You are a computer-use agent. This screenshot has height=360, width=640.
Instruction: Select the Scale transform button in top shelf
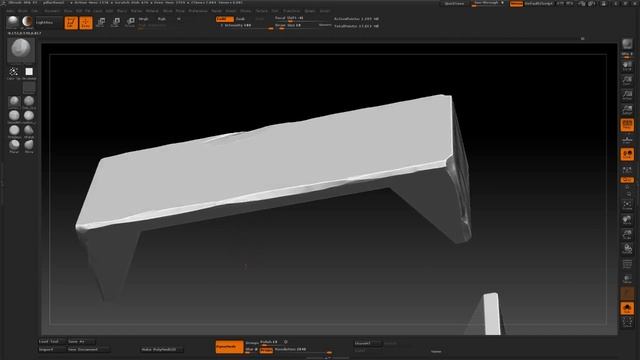(116, 22)
